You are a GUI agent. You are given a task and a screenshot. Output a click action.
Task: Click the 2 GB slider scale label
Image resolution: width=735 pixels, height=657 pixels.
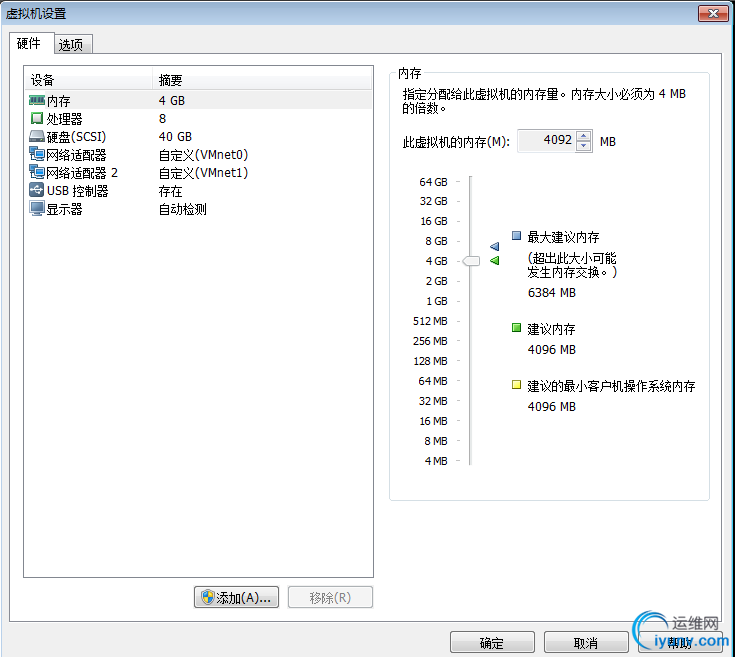point(436,281)
